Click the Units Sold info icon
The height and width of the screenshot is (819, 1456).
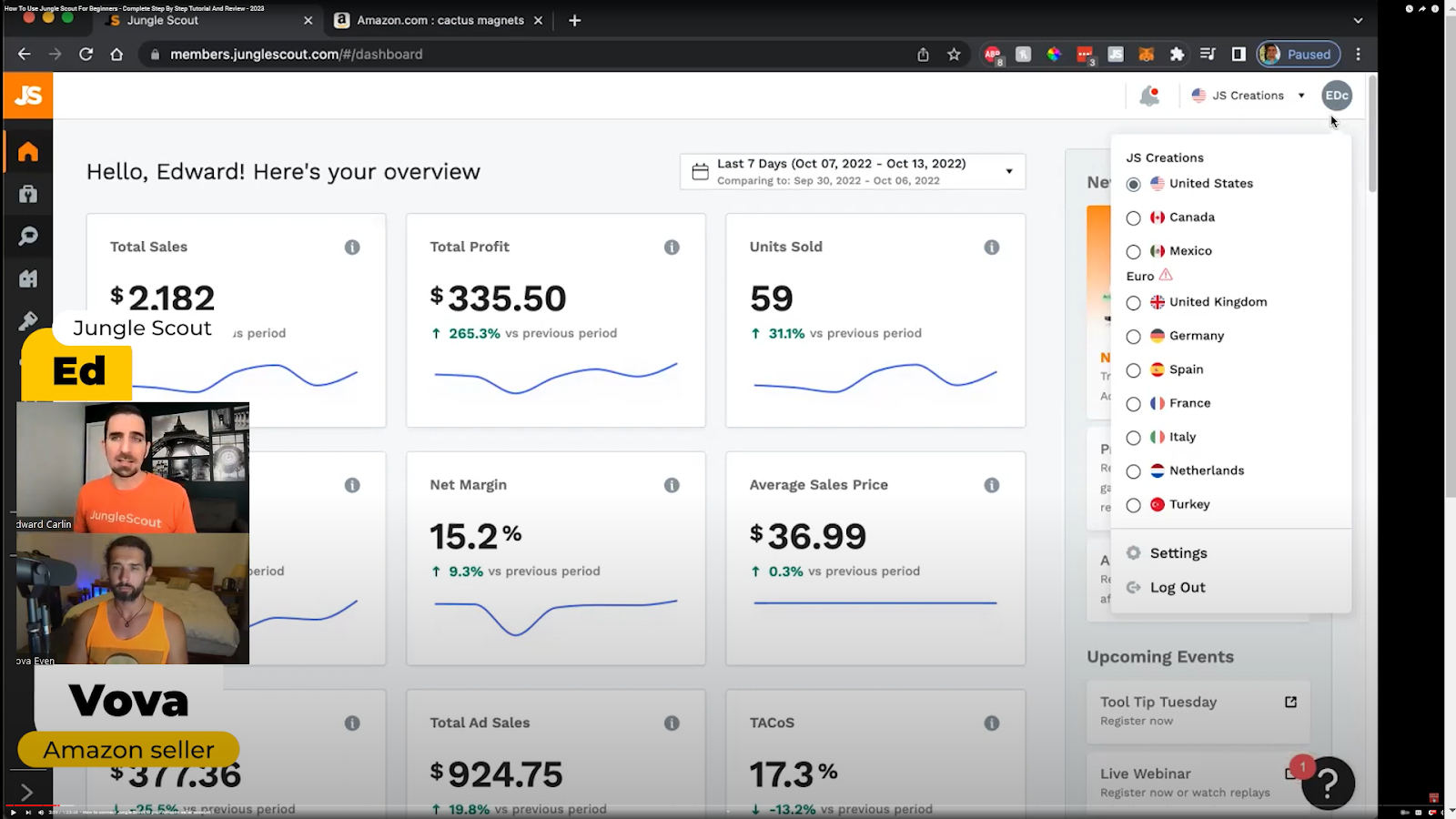click(x=991, y=248)
